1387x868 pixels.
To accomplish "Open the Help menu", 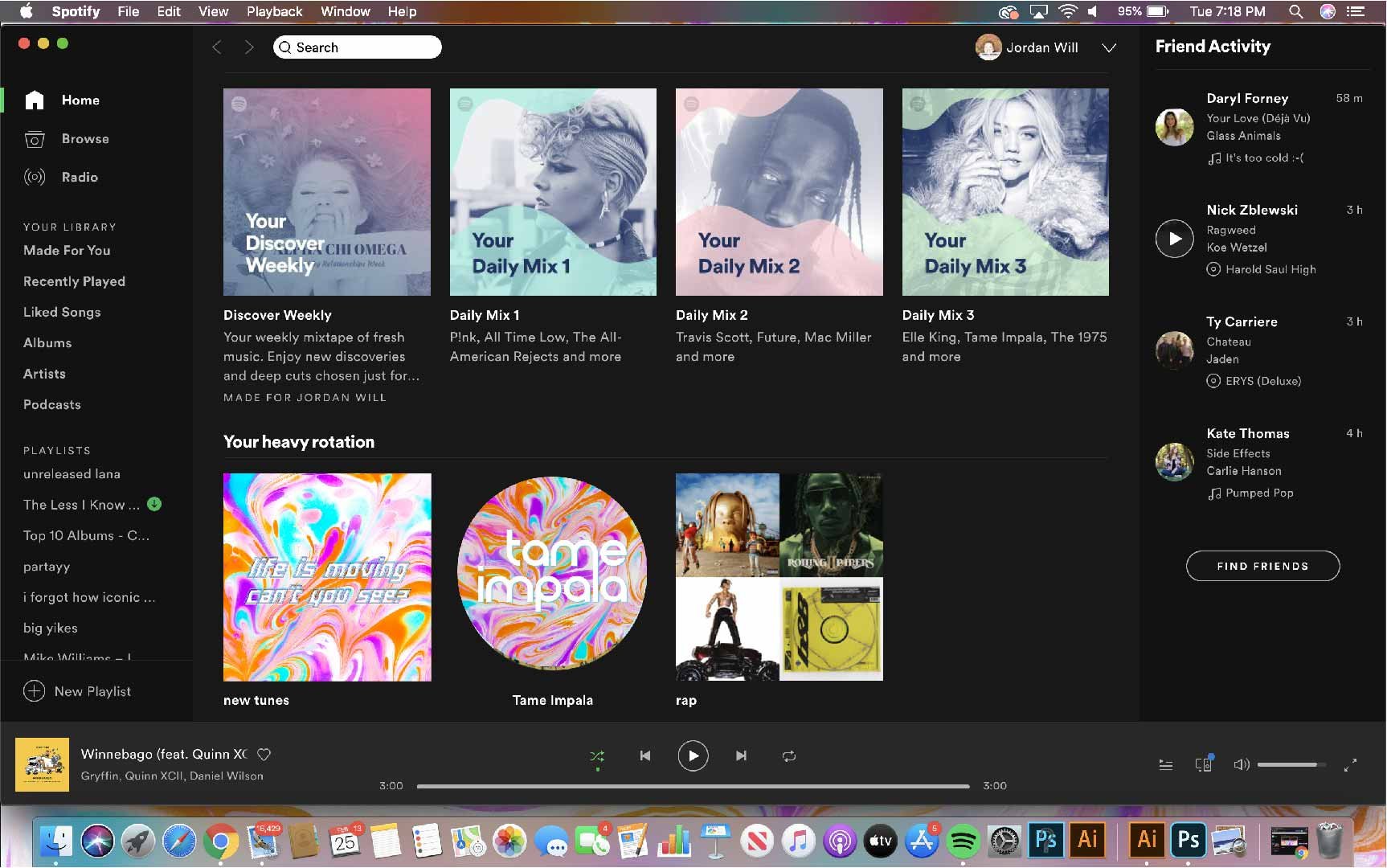I will tap(402, 11).
